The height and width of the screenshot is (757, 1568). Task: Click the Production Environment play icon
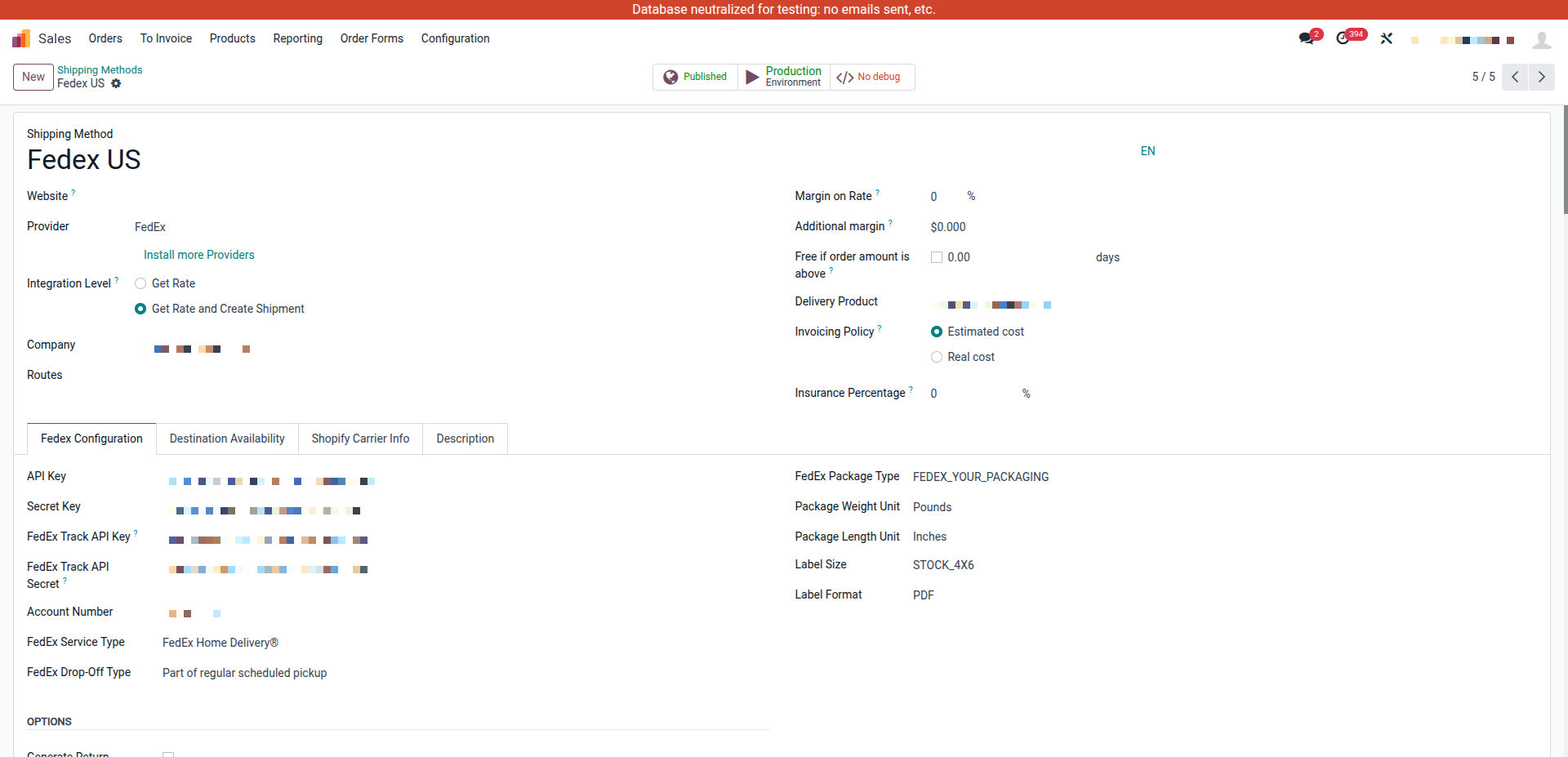pyautogui.click(x=752, y=77)
